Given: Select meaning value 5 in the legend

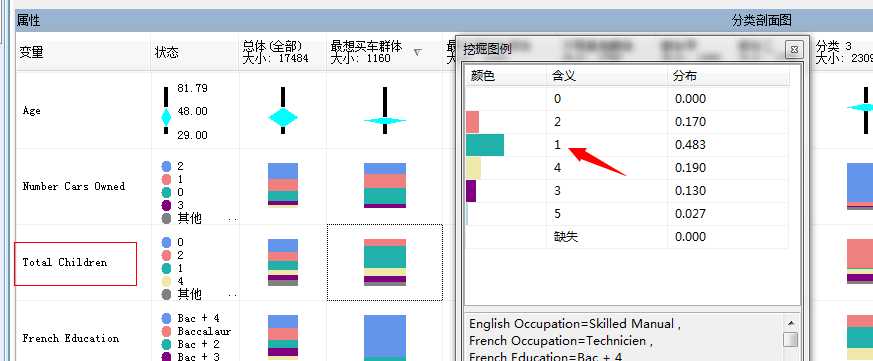Looking at the screenshot, I should pos(557,214).
